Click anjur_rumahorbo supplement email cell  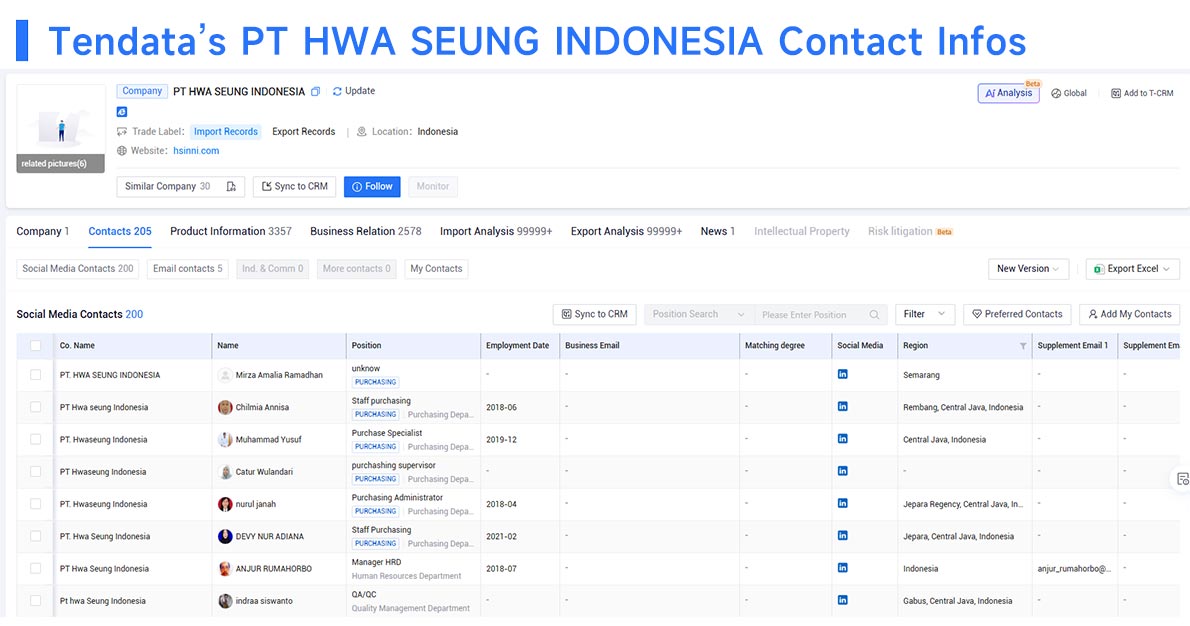[x=1074, y=569]
